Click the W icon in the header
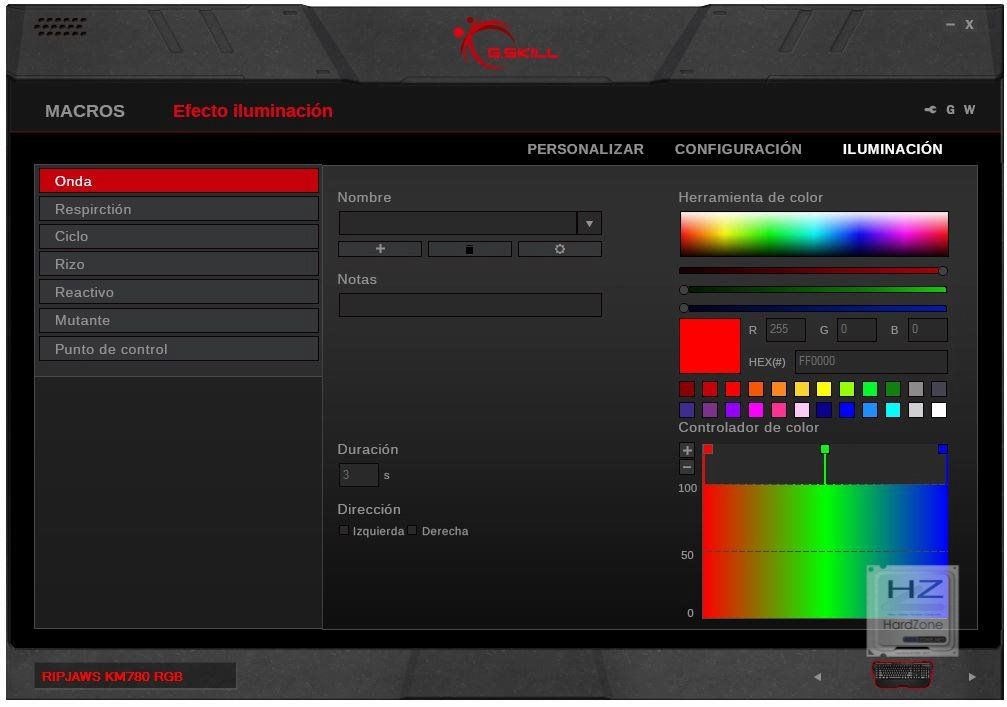 (x=969, y=110)
